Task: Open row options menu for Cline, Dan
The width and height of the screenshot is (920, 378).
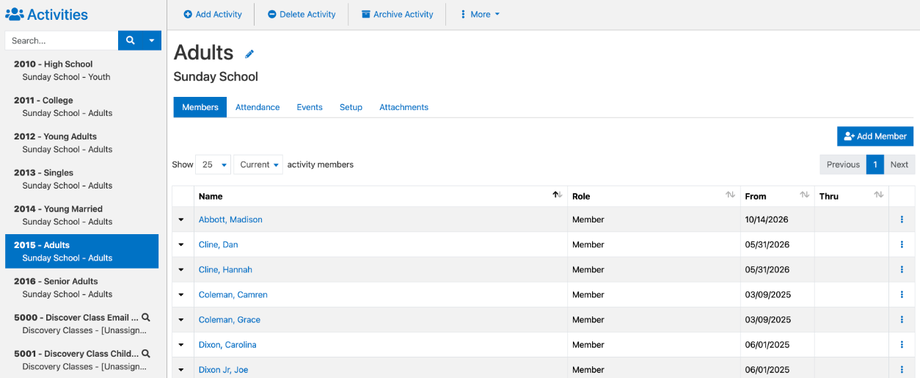Action: pos(901,245)
